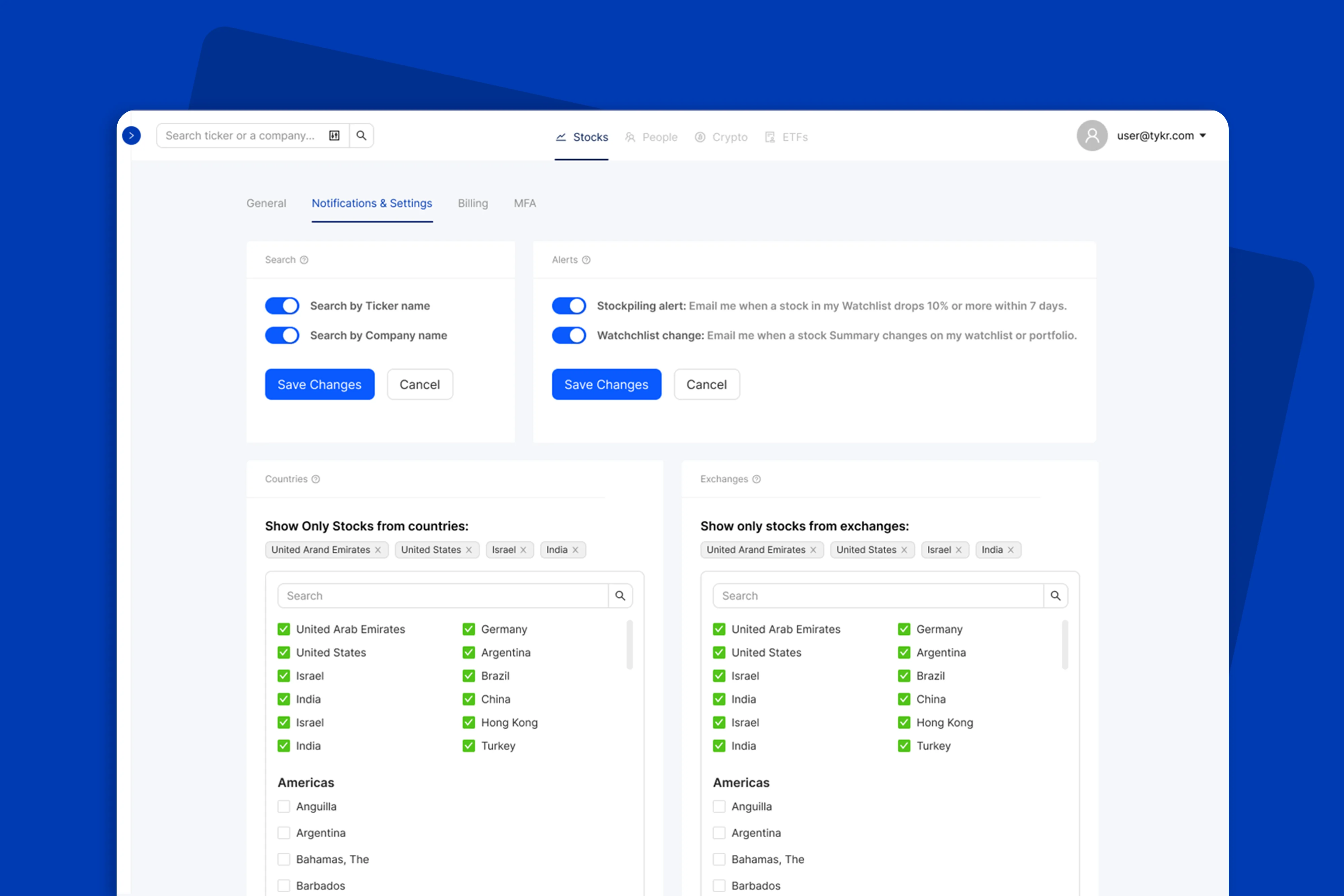Screen dimensions: 1344x896
Task: Open the search filter settings icon
Action: coord(334,135)
